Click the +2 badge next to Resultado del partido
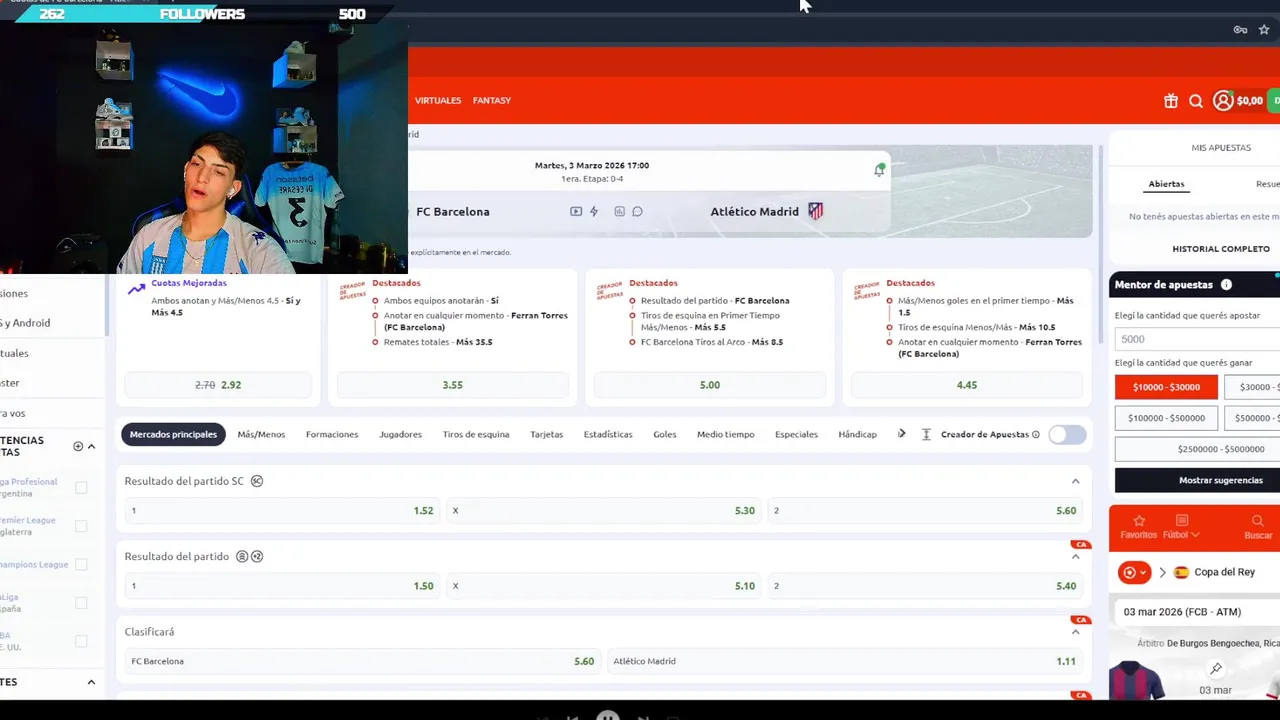 pyautogui.click(x=257, y=556)
